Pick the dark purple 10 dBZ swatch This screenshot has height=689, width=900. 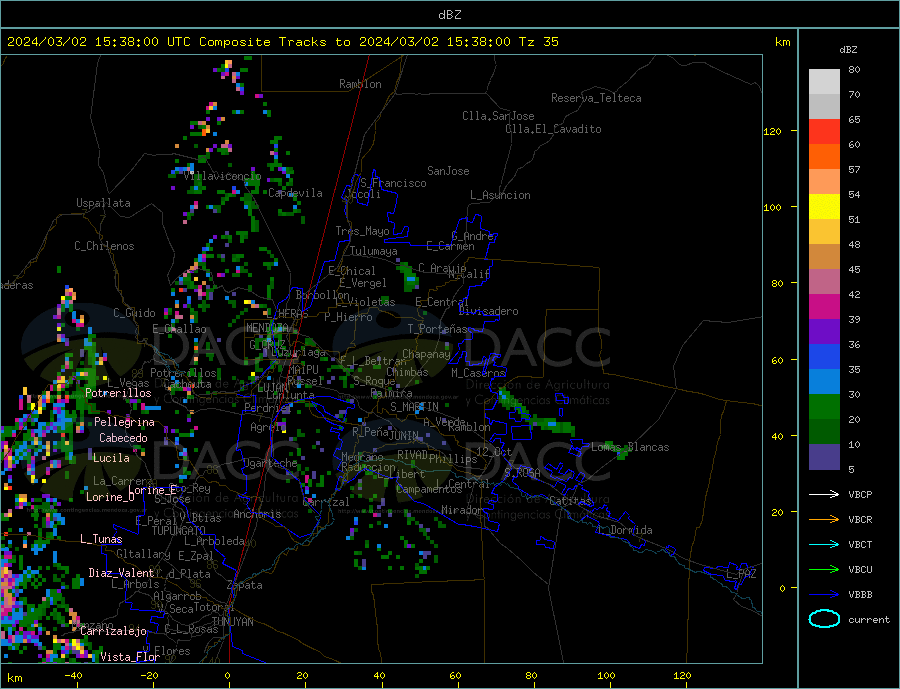pyautogui.click(x=824, y=457)
